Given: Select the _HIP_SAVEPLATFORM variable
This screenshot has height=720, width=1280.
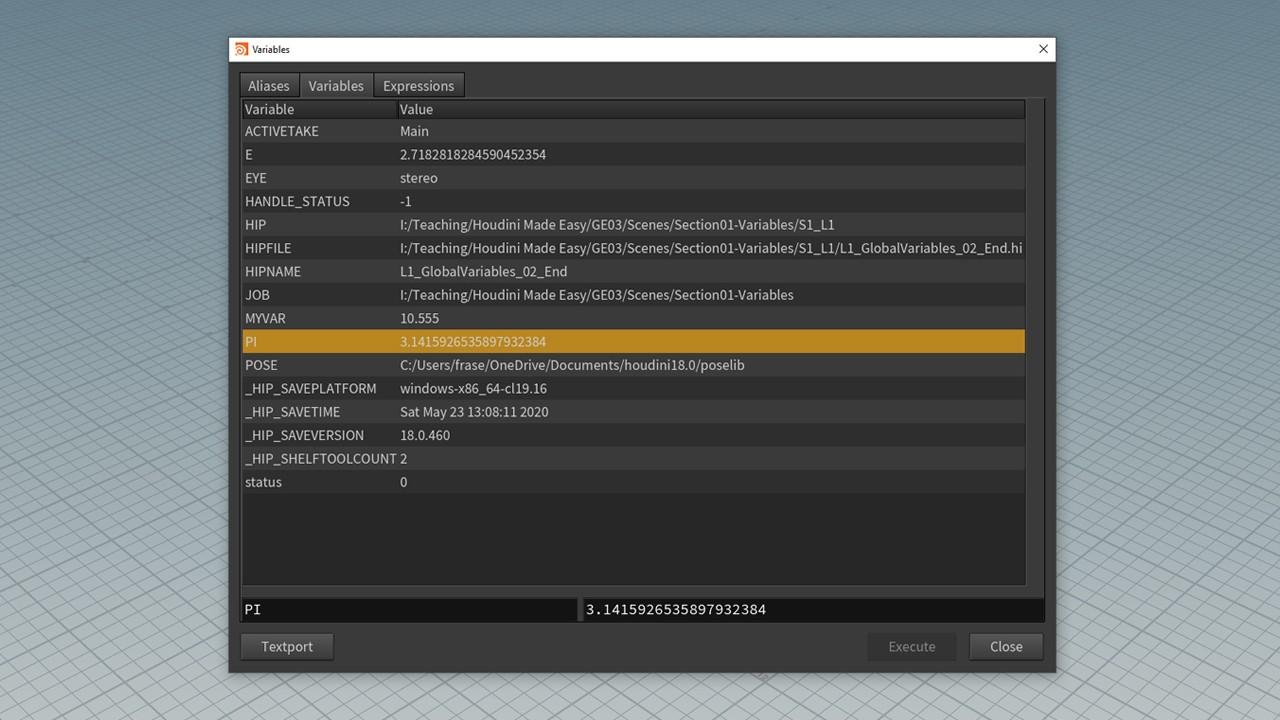Looking at the screenshot, I should pyautogui.click(x=311, y=388).
